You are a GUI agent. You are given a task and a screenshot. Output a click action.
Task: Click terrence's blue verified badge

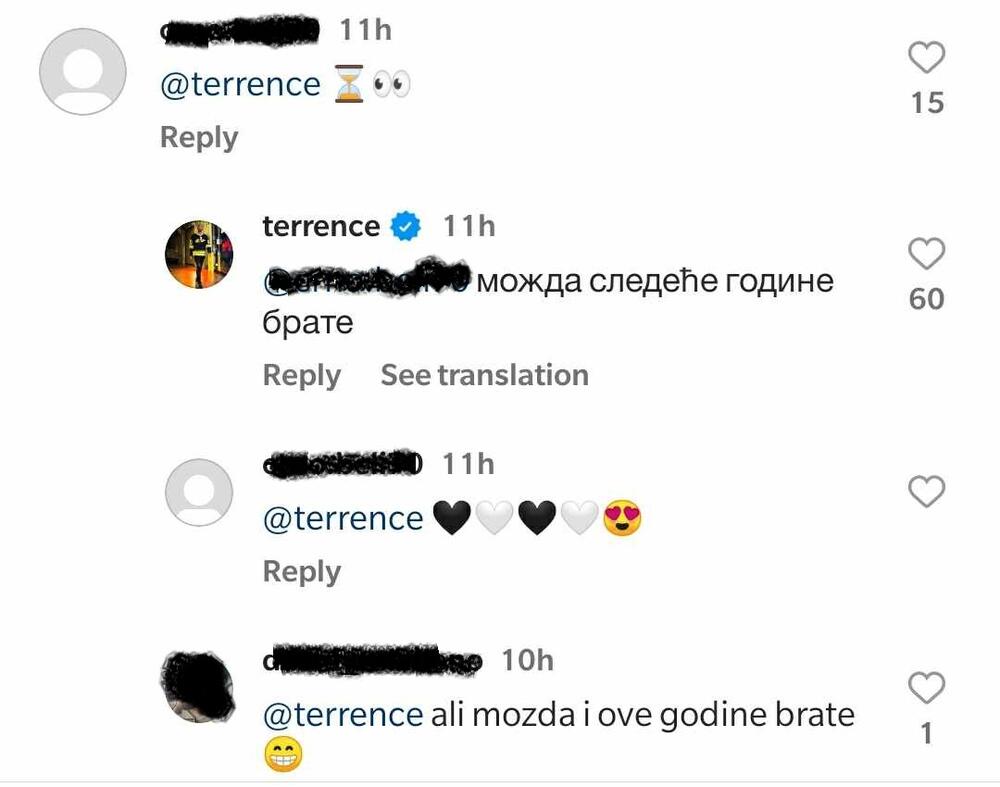405,227
